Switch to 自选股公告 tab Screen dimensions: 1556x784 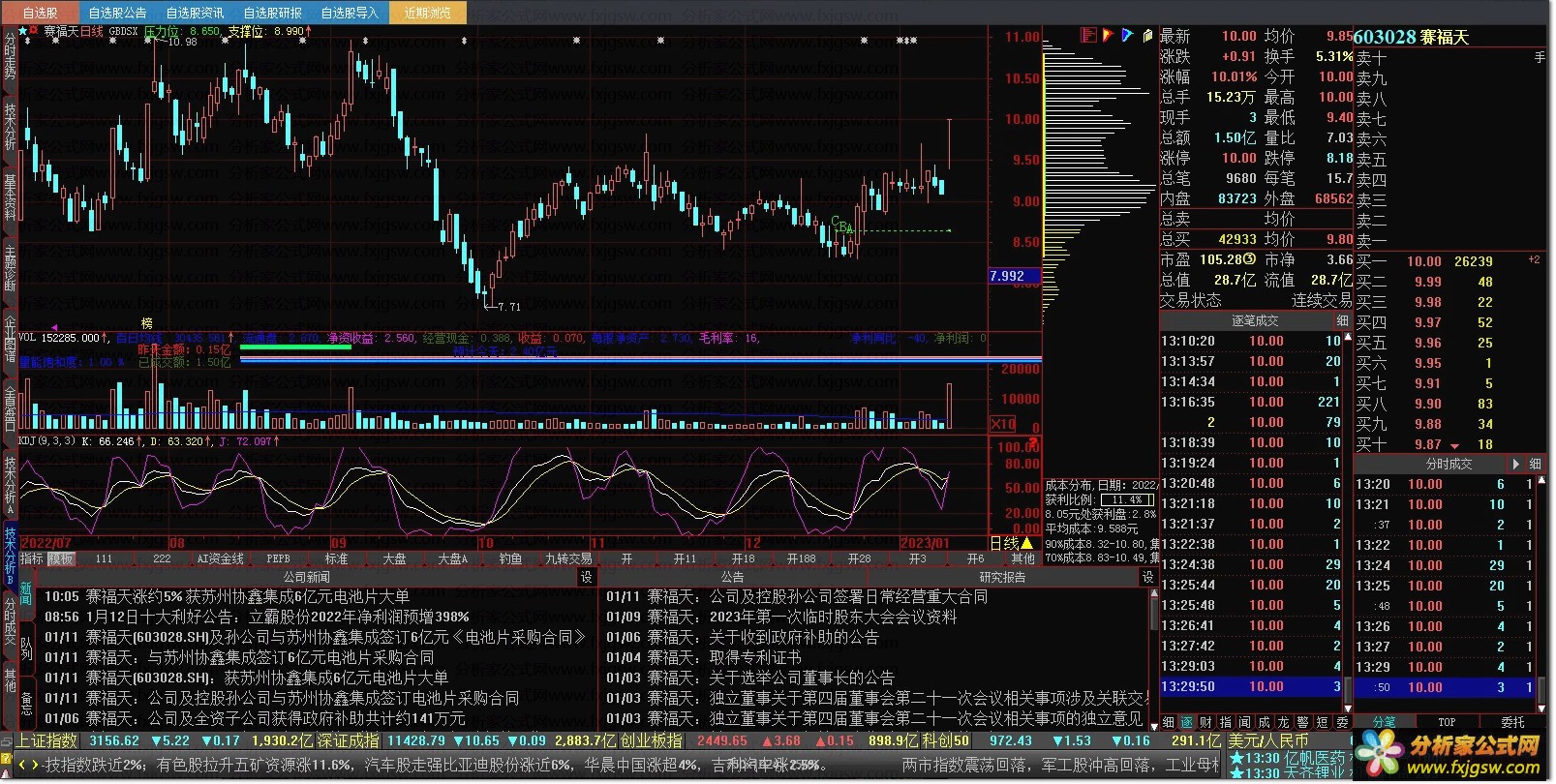[x=117, y=13]
